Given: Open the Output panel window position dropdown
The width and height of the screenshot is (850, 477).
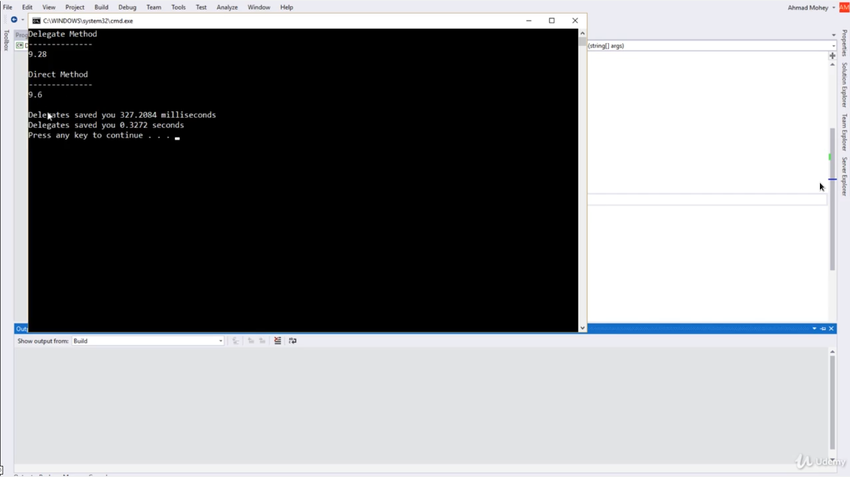Looking at the screenshot, I should [x=814, y=328].
